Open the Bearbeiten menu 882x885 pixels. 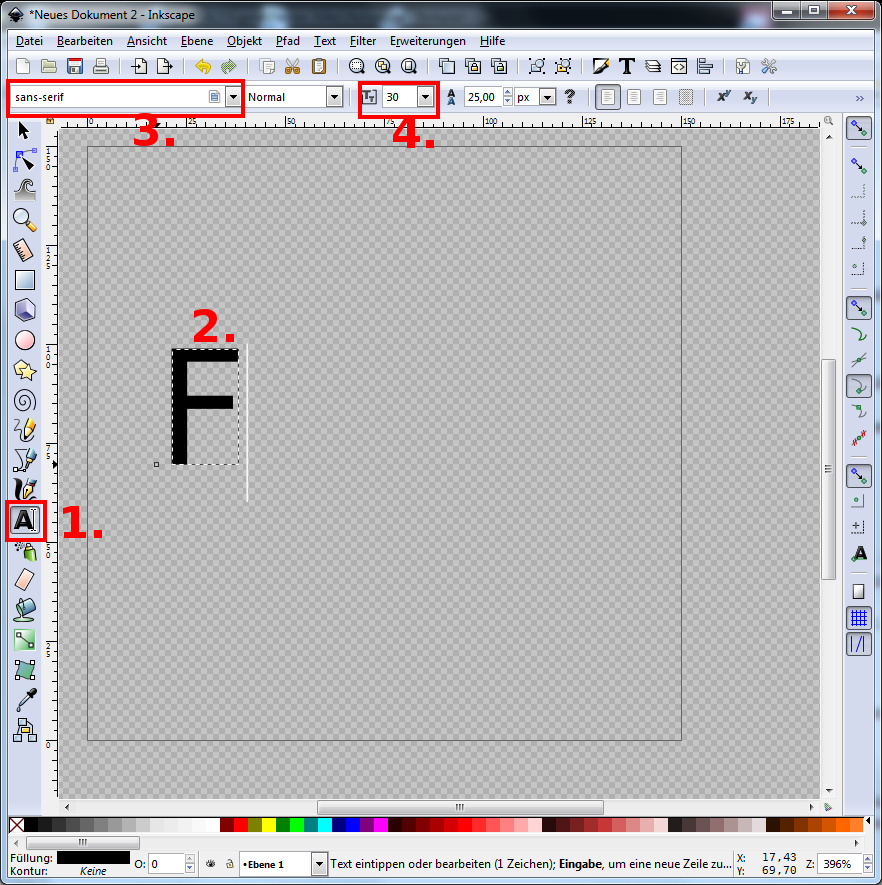coord(85,41)
